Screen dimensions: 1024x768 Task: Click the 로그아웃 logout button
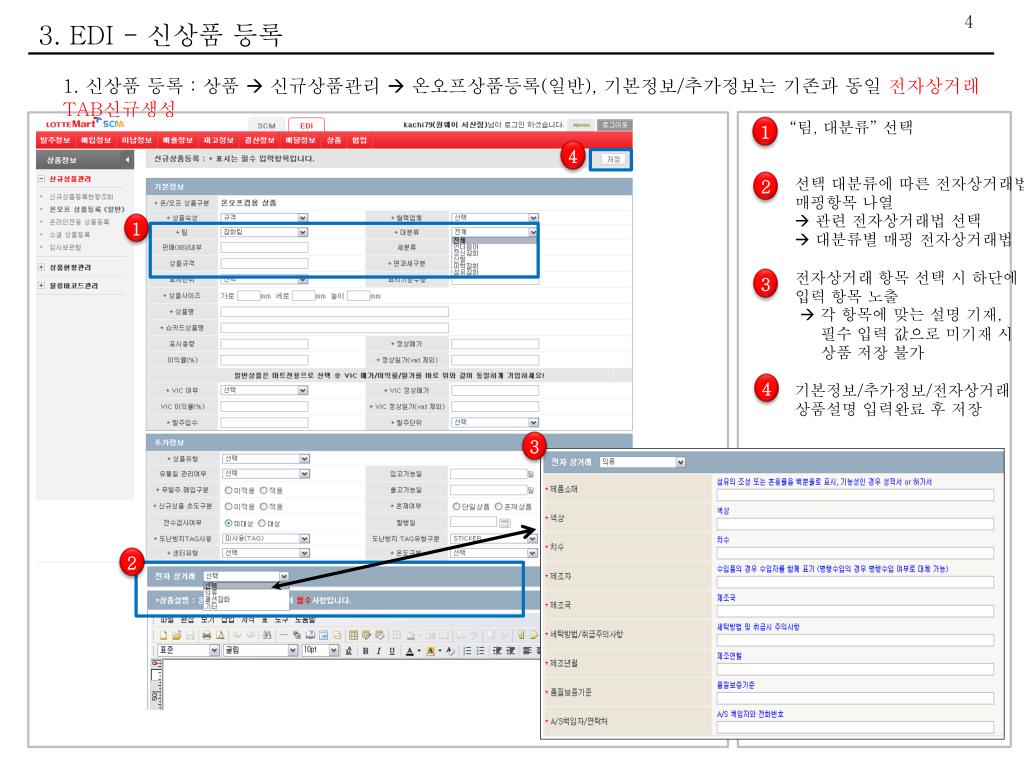[615, 125]
